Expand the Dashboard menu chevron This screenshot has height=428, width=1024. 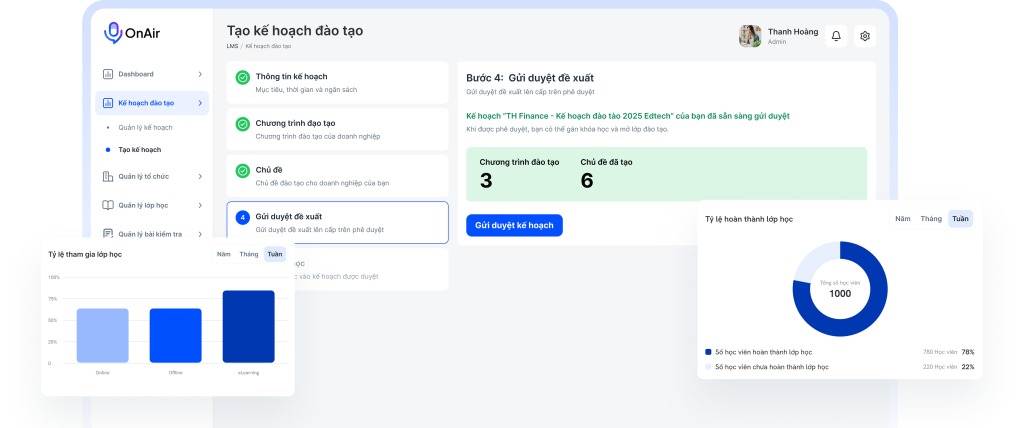[x=200, y=74]
